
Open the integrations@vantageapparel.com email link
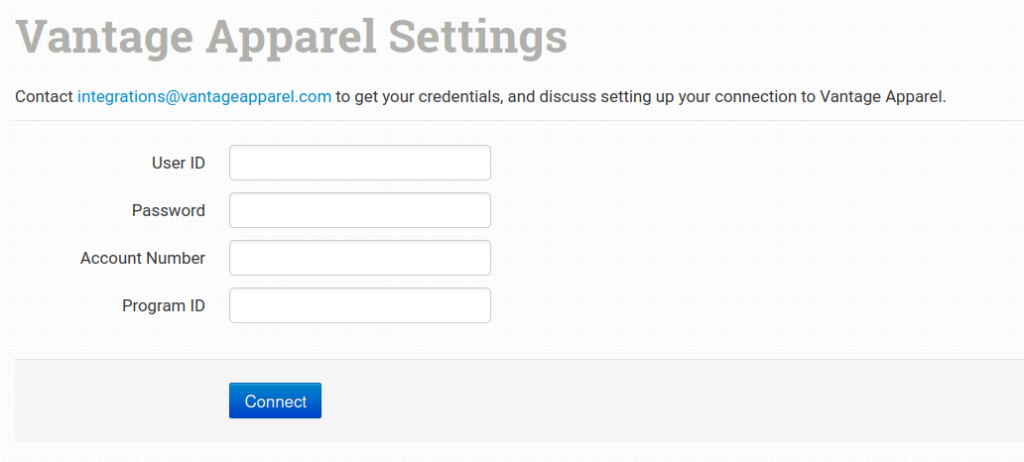pyautogui.click(x=204, y=97)
